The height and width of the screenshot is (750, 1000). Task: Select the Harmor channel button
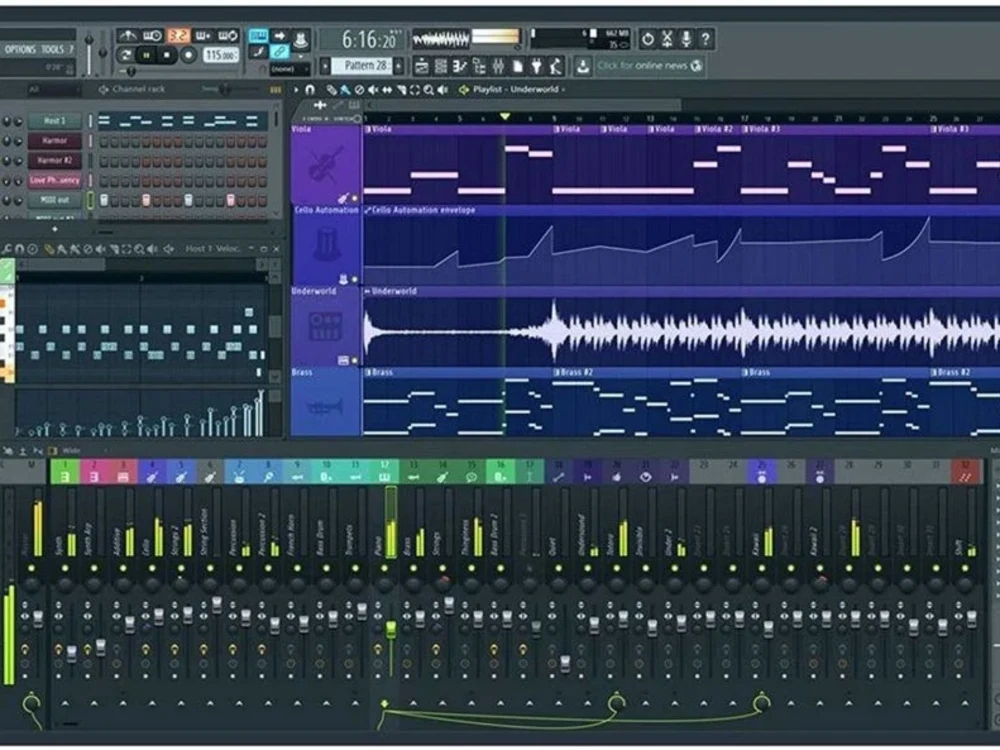click(x=55, y=140)
